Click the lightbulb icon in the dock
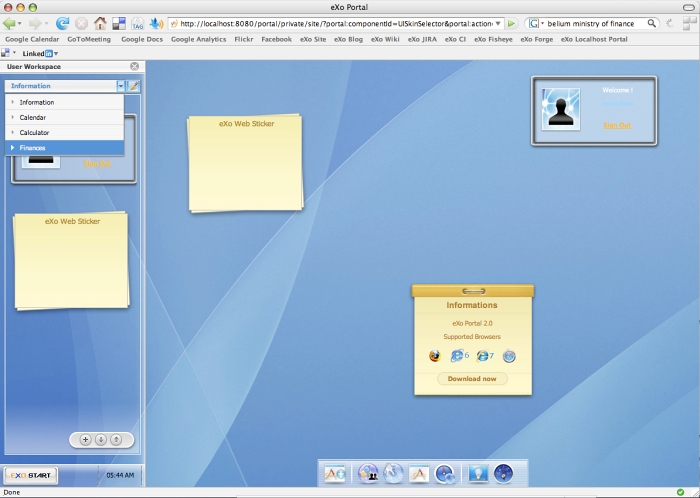 [478, 474]
